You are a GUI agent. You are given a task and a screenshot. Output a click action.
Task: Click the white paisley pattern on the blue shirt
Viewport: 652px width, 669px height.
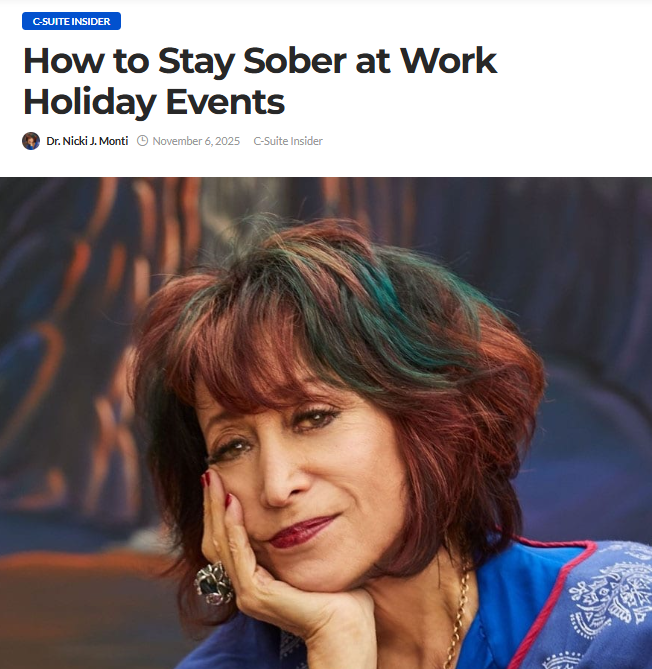tap(612, 595)
